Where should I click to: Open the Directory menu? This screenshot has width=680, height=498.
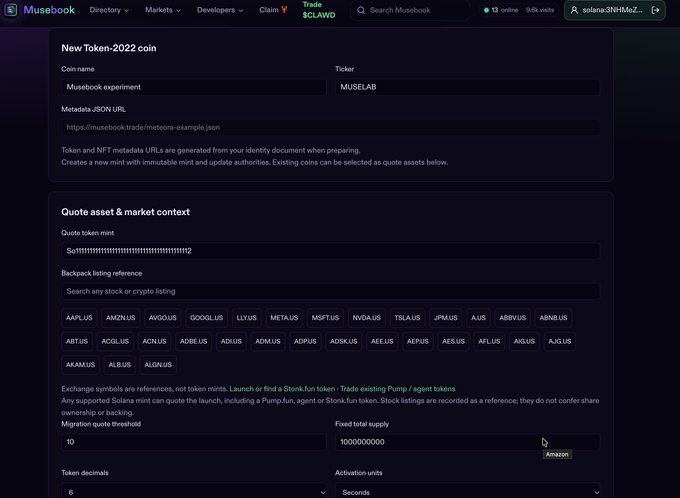109,10
